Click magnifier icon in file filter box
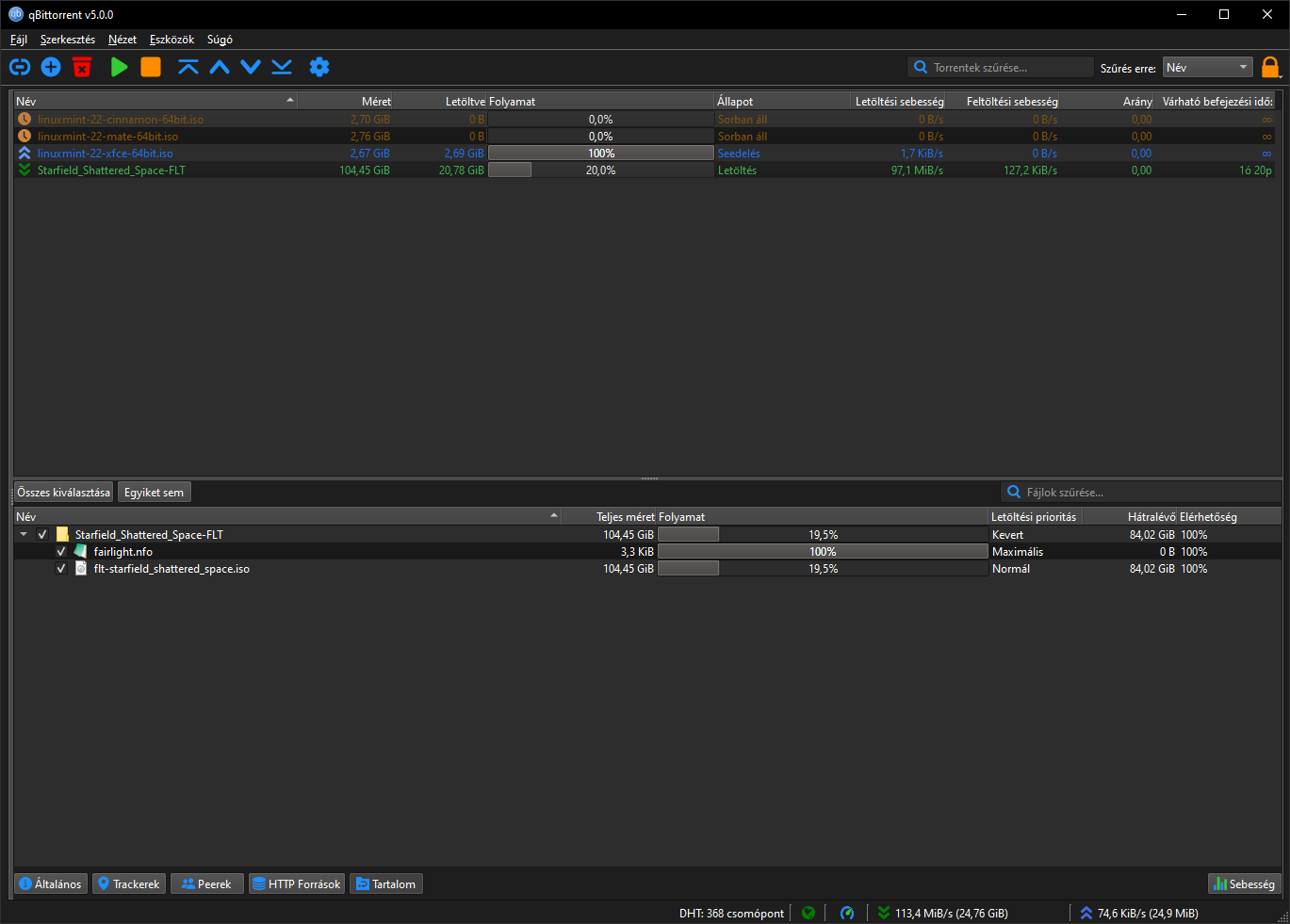Viewport: 1290px width, 924px height. coord(1014,492)
